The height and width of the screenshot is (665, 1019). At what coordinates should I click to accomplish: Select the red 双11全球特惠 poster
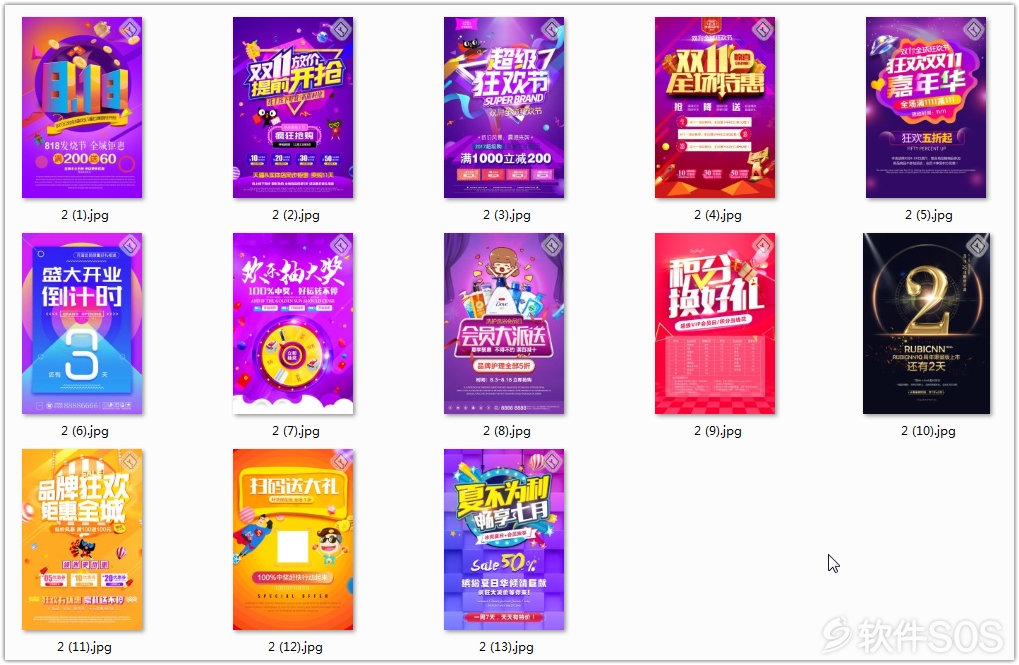click(715, 107)
